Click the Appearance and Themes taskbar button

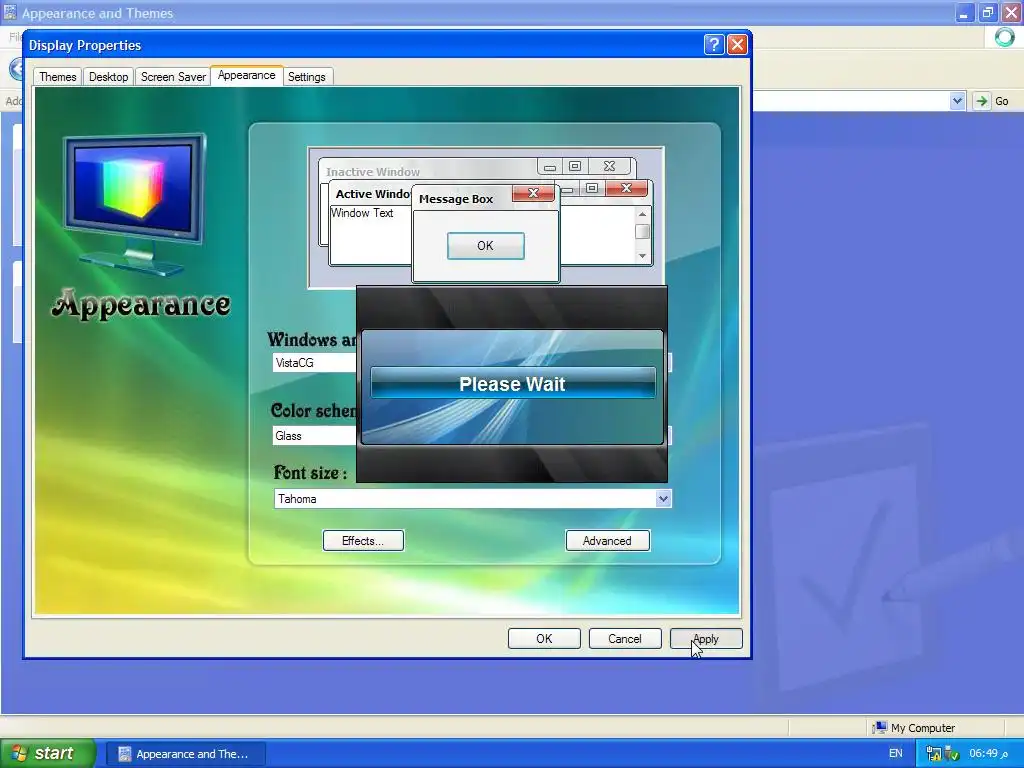185,754
